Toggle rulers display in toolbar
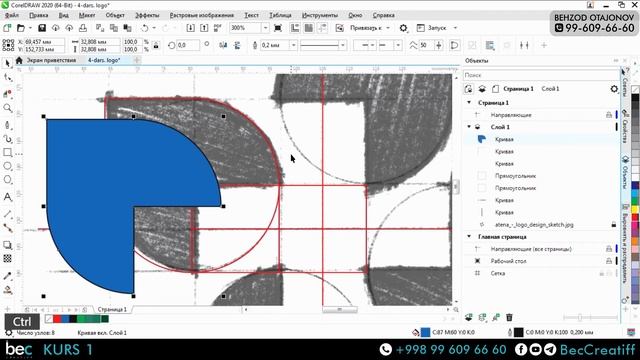Image resolution: width=640 pixels, height=360 pixels. tap(295, 28)
